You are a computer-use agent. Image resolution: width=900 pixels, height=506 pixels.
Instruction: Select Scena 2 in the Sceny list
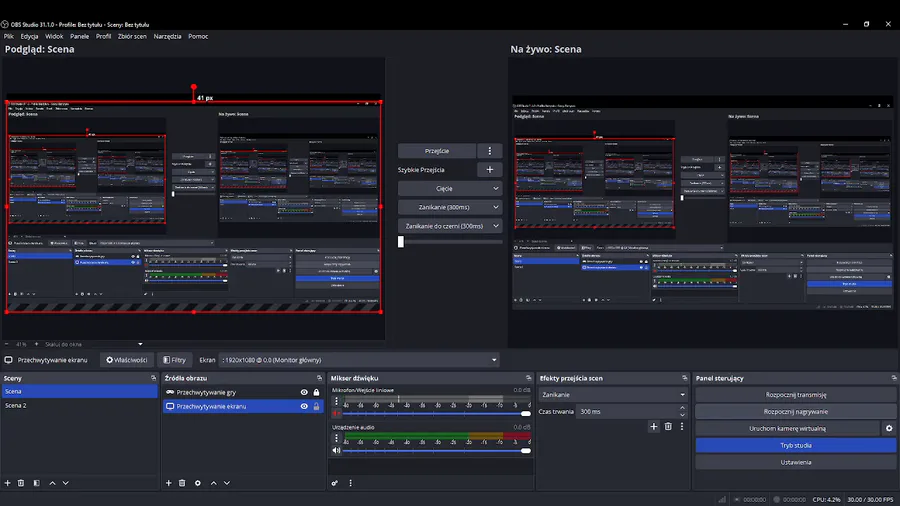[79, 406]
